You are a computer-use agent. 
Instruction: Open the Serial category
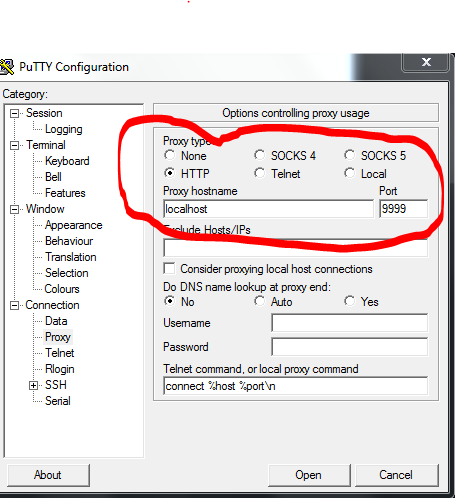coord(58,401)
